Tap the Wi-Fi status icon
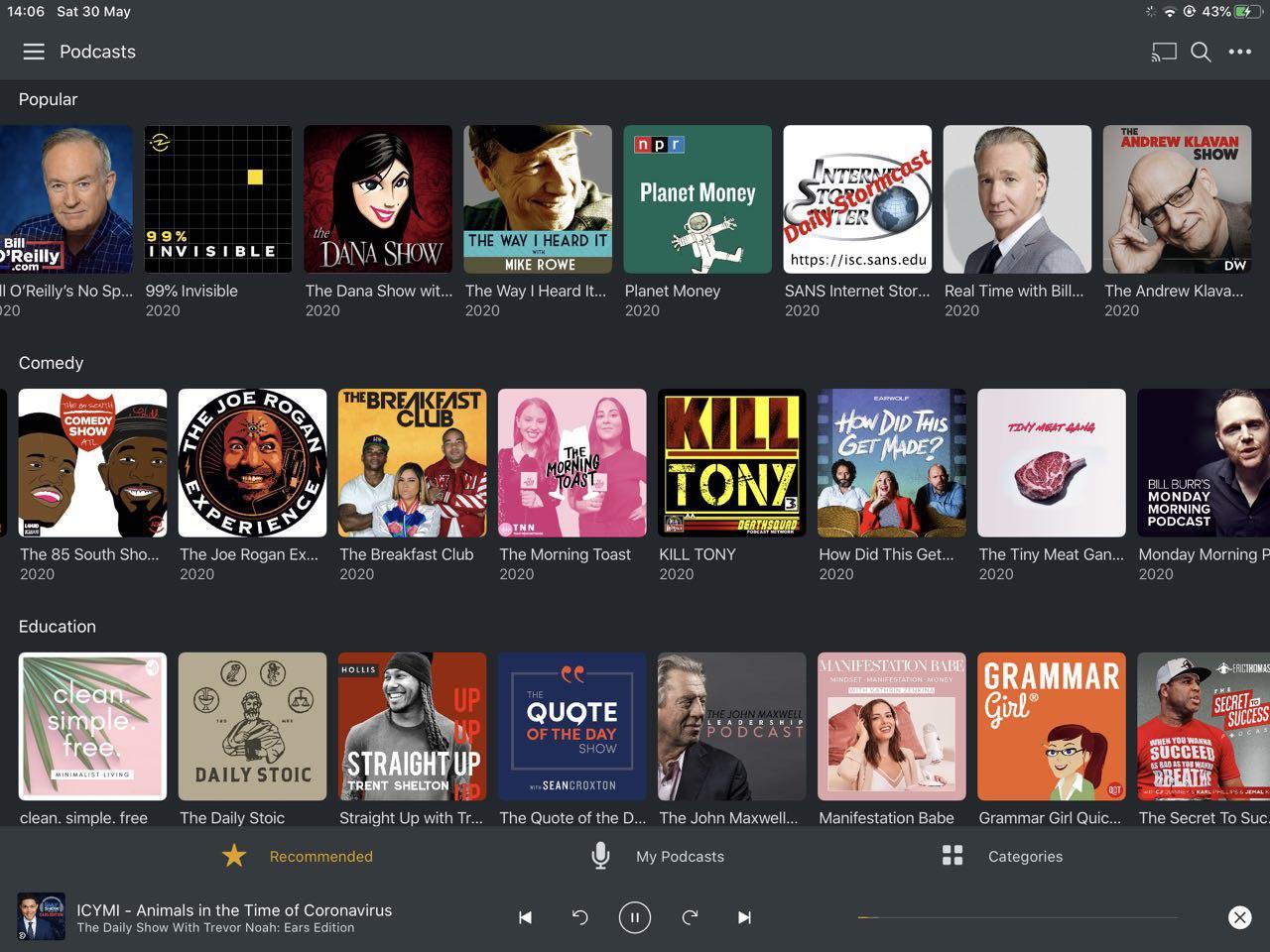 coord(1170,12)
